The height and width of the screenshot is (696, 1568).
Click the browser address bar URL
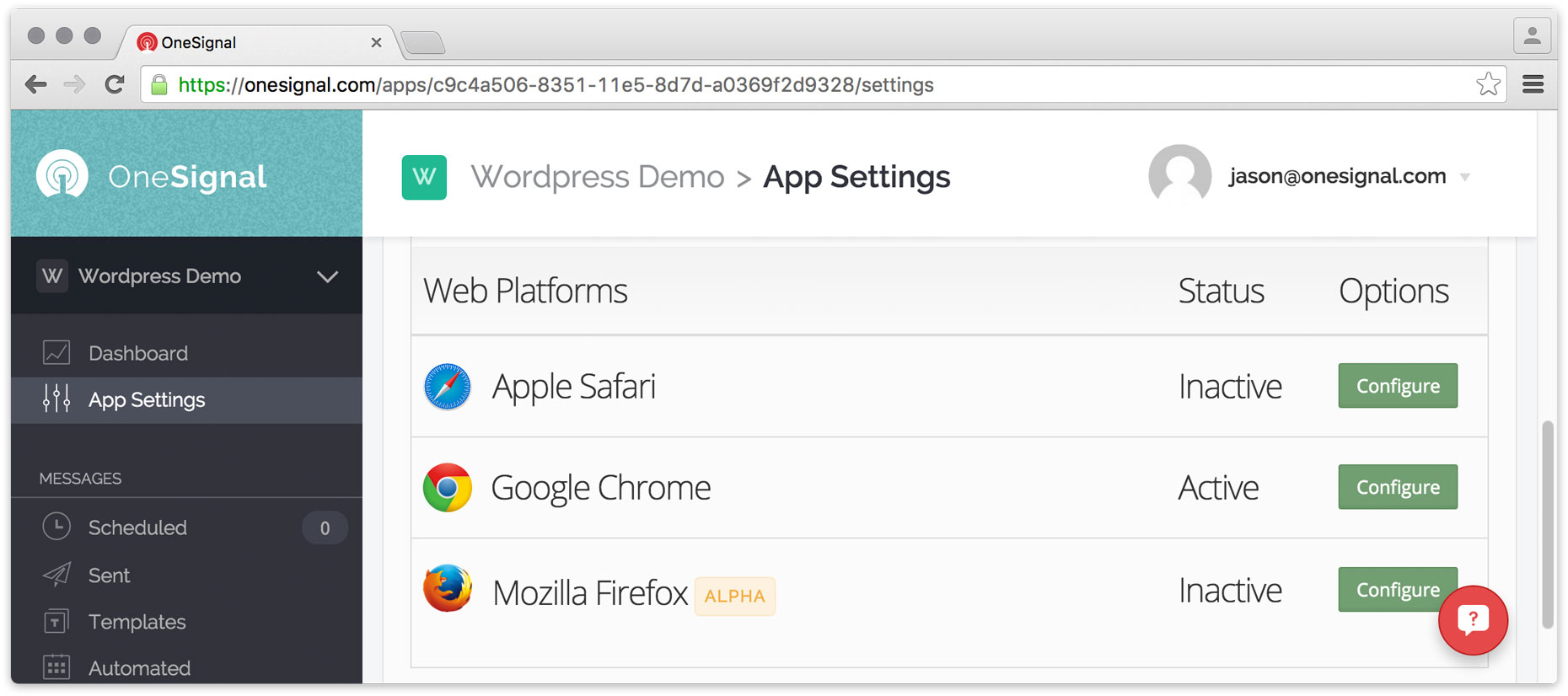click(556, 85)
